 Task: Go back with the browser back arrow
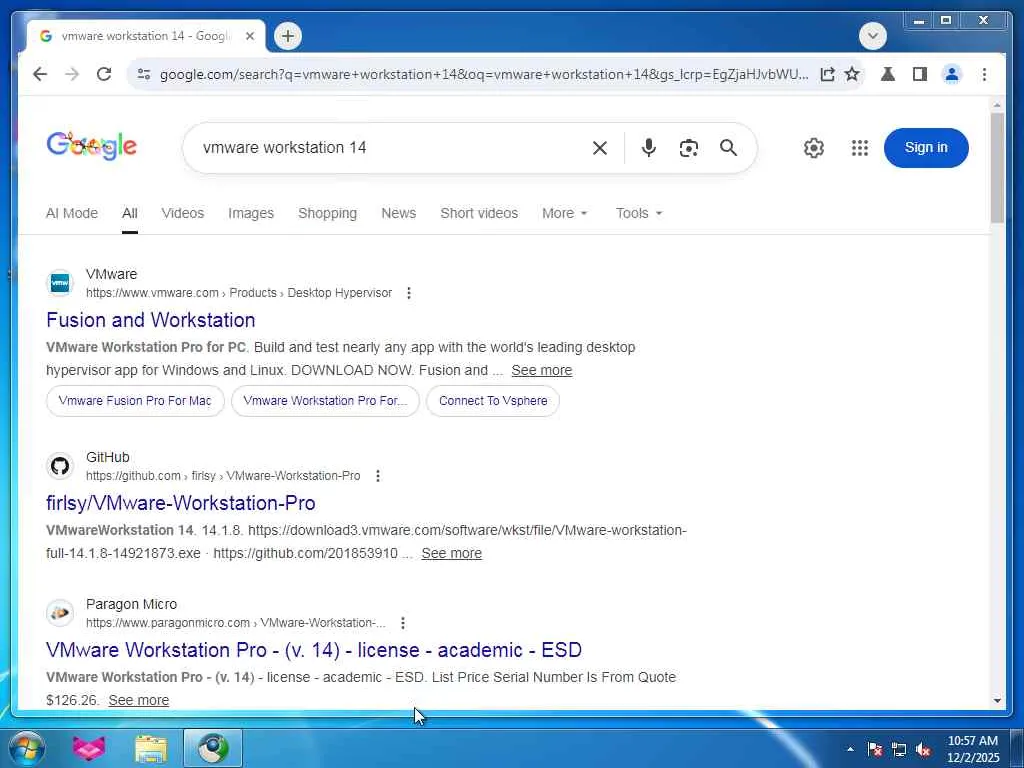point(40,74)
